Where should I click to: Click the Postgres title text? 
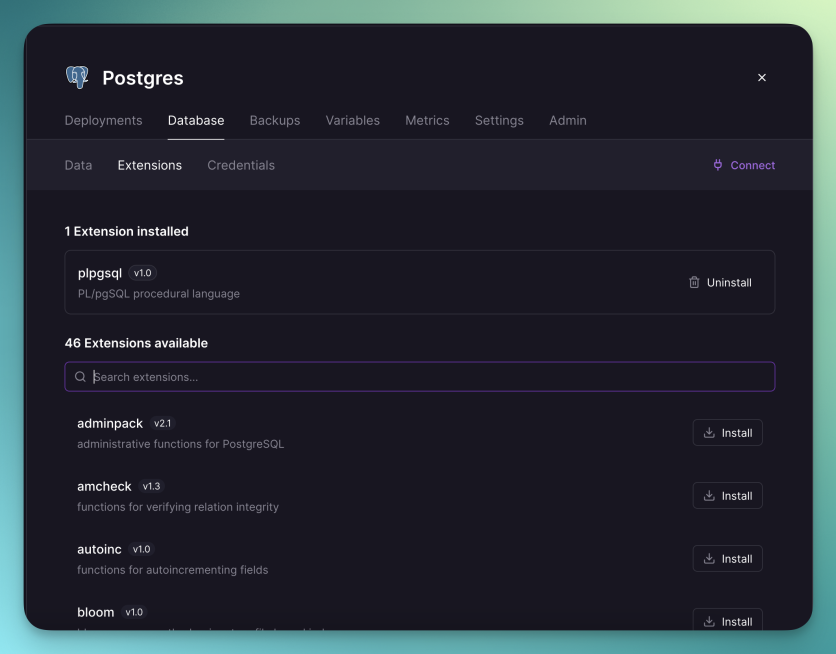click(143, 78)
